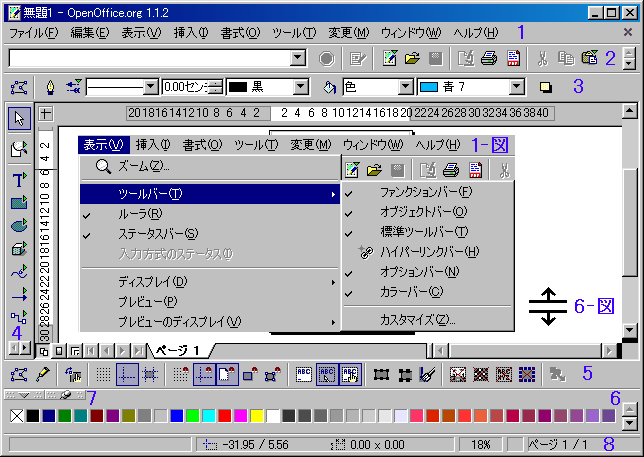Open the 青 7 fill color dropdown
The width and height of the screenshot is (644, 457).
coord(517,87)
